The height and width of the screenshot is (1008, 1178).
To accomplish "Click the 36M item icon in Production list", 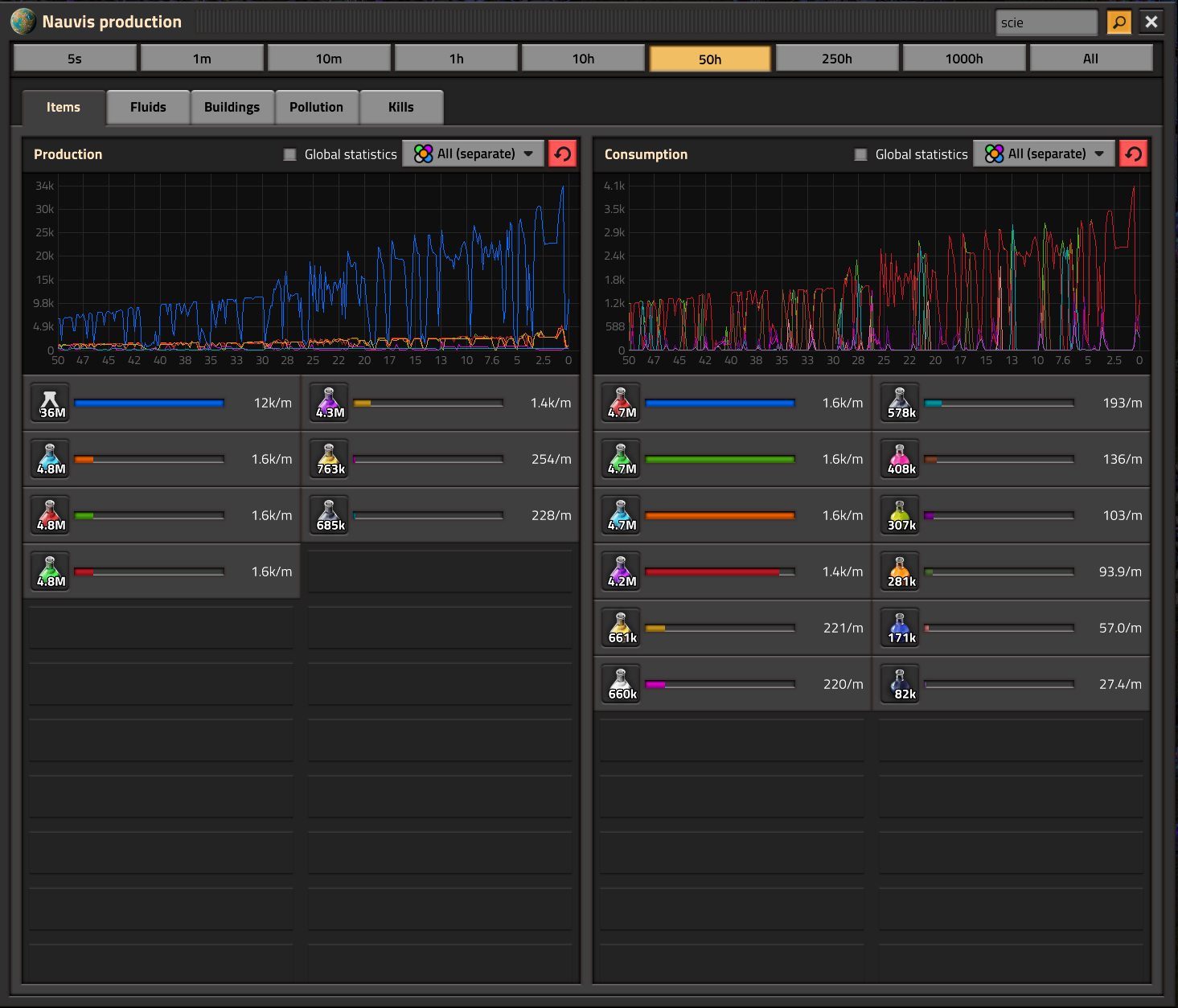I will [x=50, y=402].
